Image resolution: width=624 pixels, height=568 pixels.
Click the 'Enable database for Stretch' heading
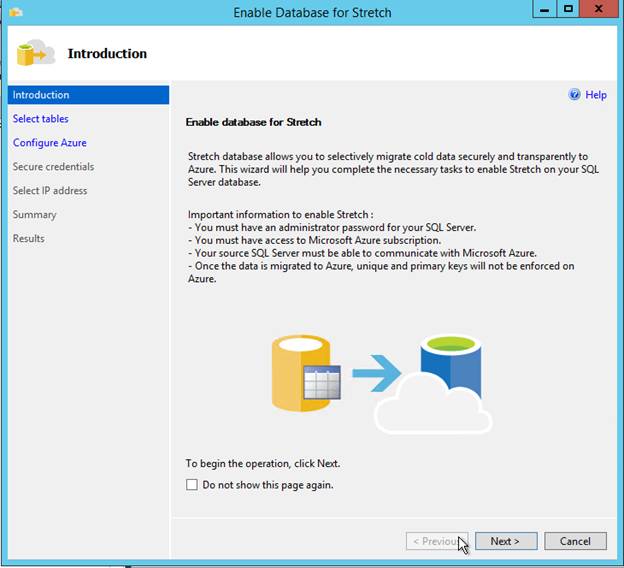click(254, 122)
